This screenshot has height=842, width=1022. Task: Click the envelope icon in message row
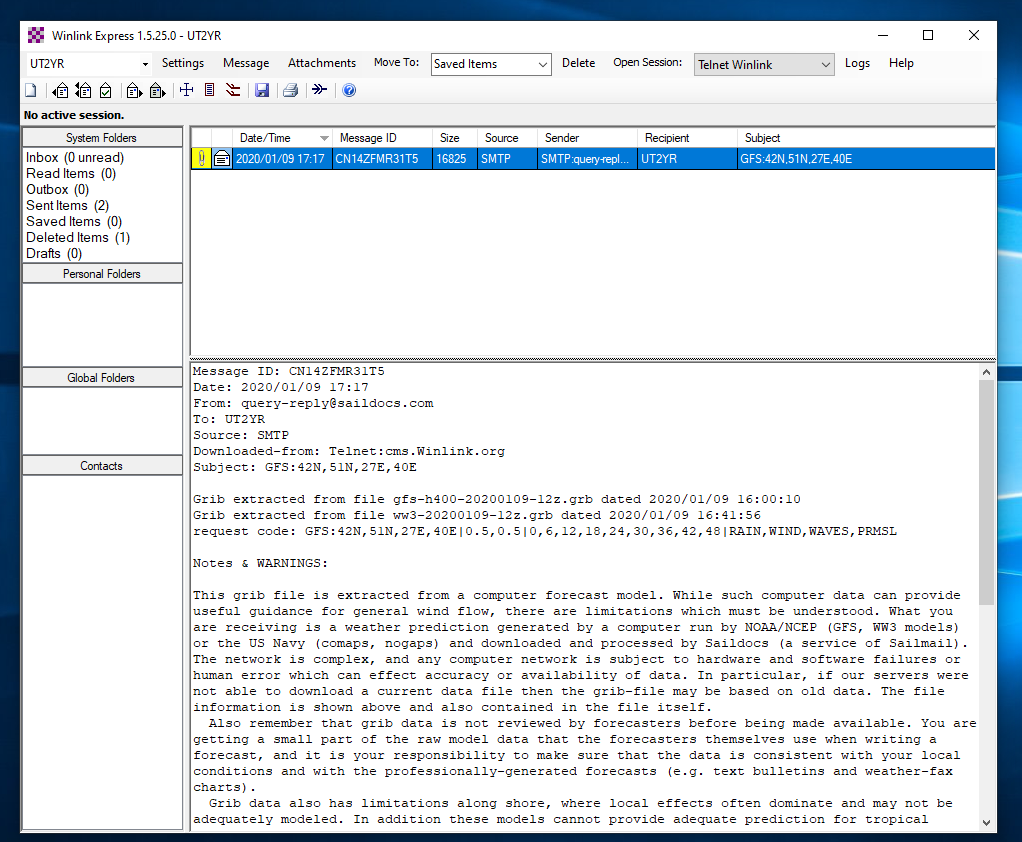pyautogui.click(x=222, y=159)
